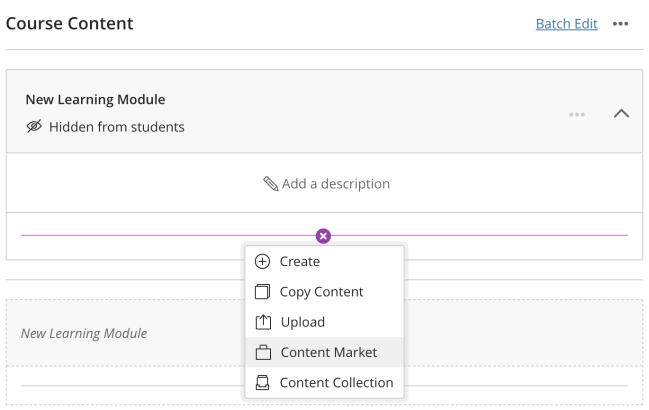Viewport: 649px width, 410px height.
Task: Click the Create plus circle icon
Action: click(262, 261)
